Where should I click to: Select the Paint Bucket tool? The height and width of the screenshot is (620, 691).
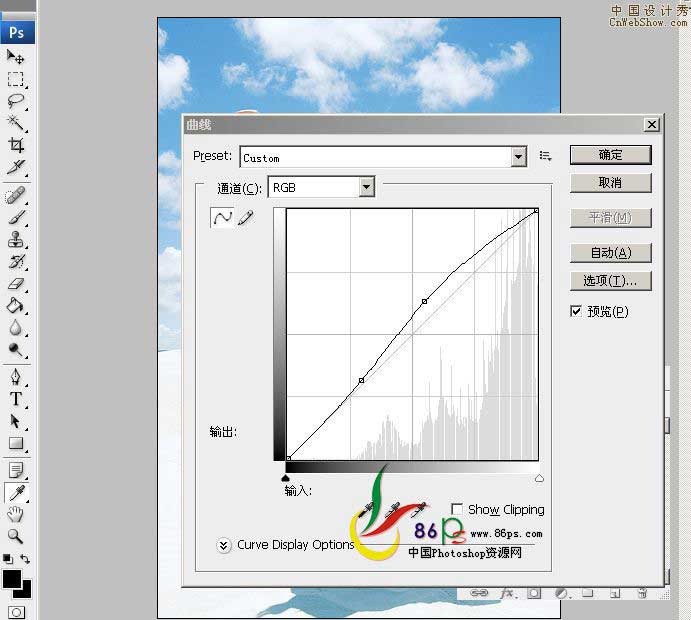point(16,305)
